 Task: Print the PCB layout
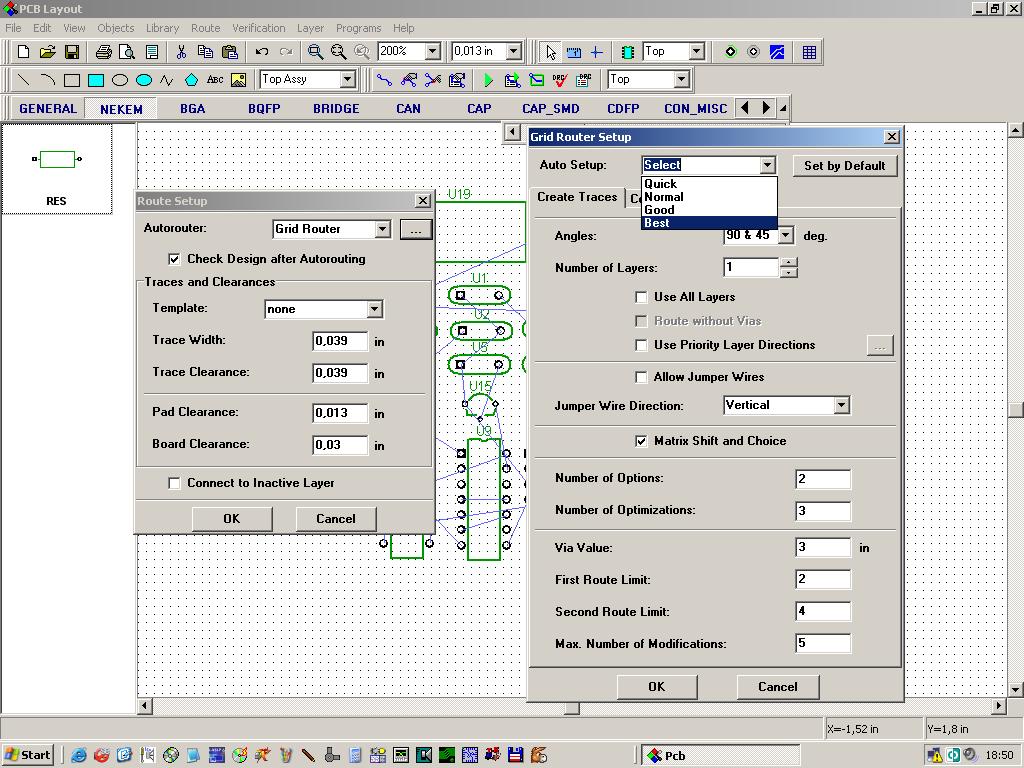tap(103, 52)
